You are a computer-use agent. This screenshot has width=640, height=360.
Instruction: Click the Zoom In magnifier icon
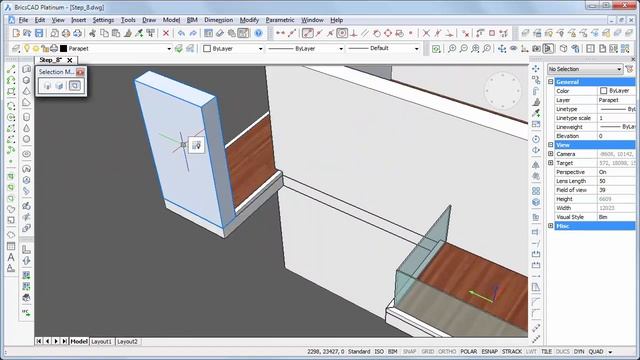pyautogui.click(x=452, y=49)
